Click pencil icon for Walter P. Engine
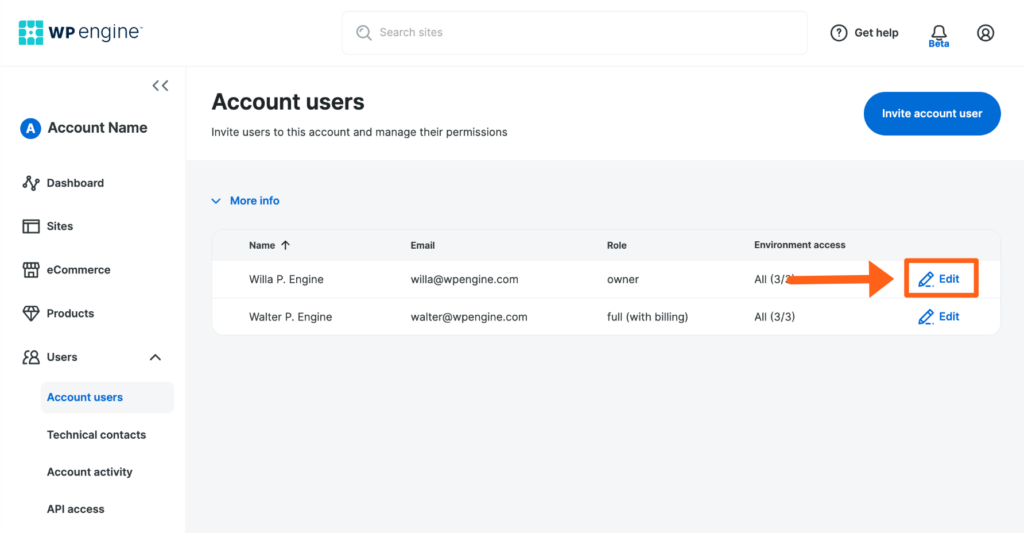Viewport: 1024px width, 533px height. point(926,317)
